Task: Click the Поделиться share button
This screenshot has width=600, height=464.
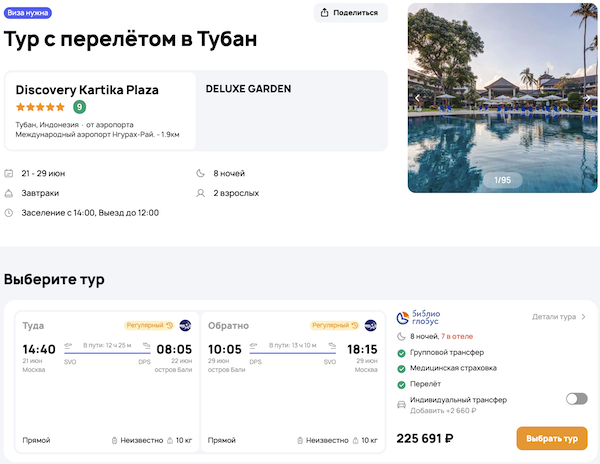Action: click(350, 13)
